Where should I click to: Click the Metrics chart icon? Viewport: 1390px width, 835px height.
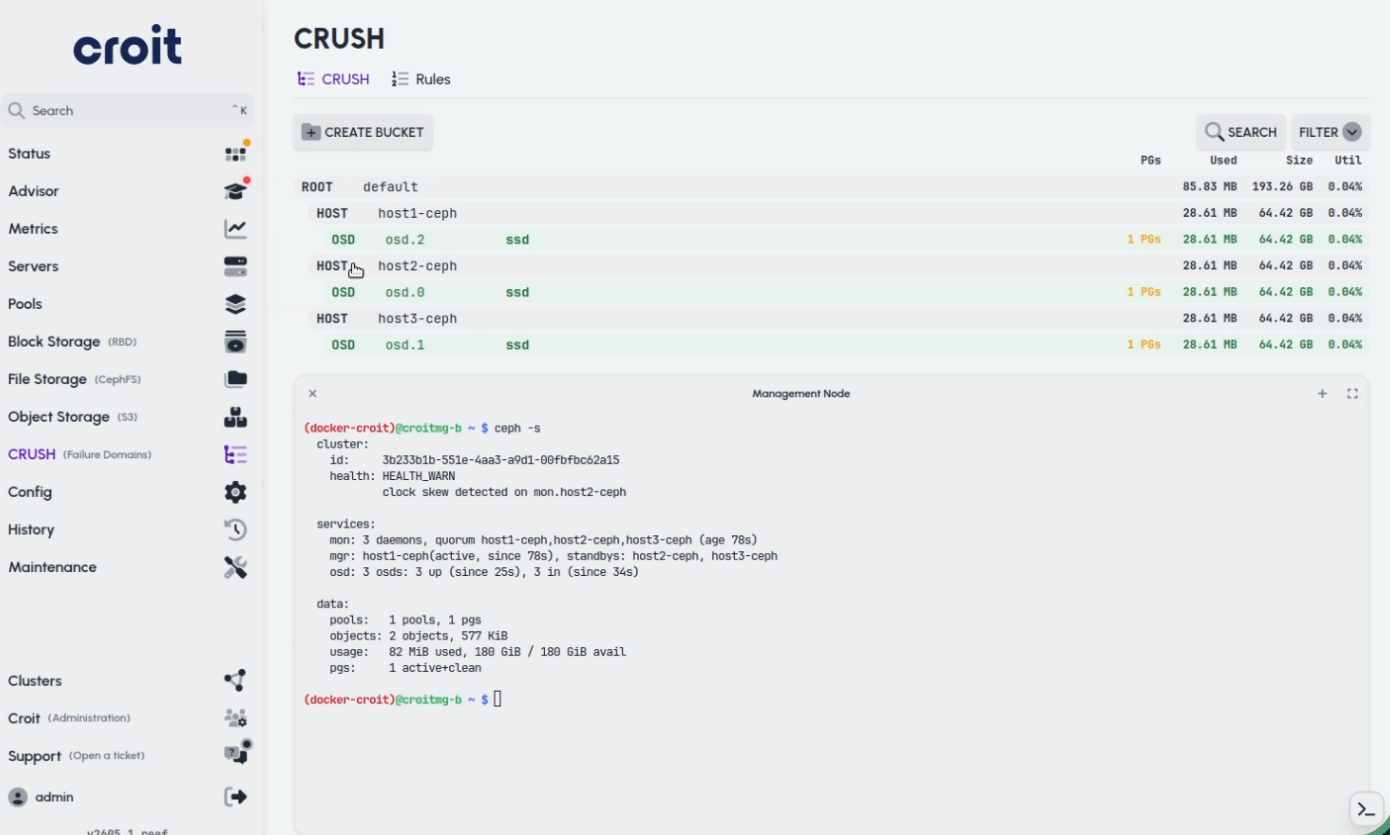click(235, 229)
